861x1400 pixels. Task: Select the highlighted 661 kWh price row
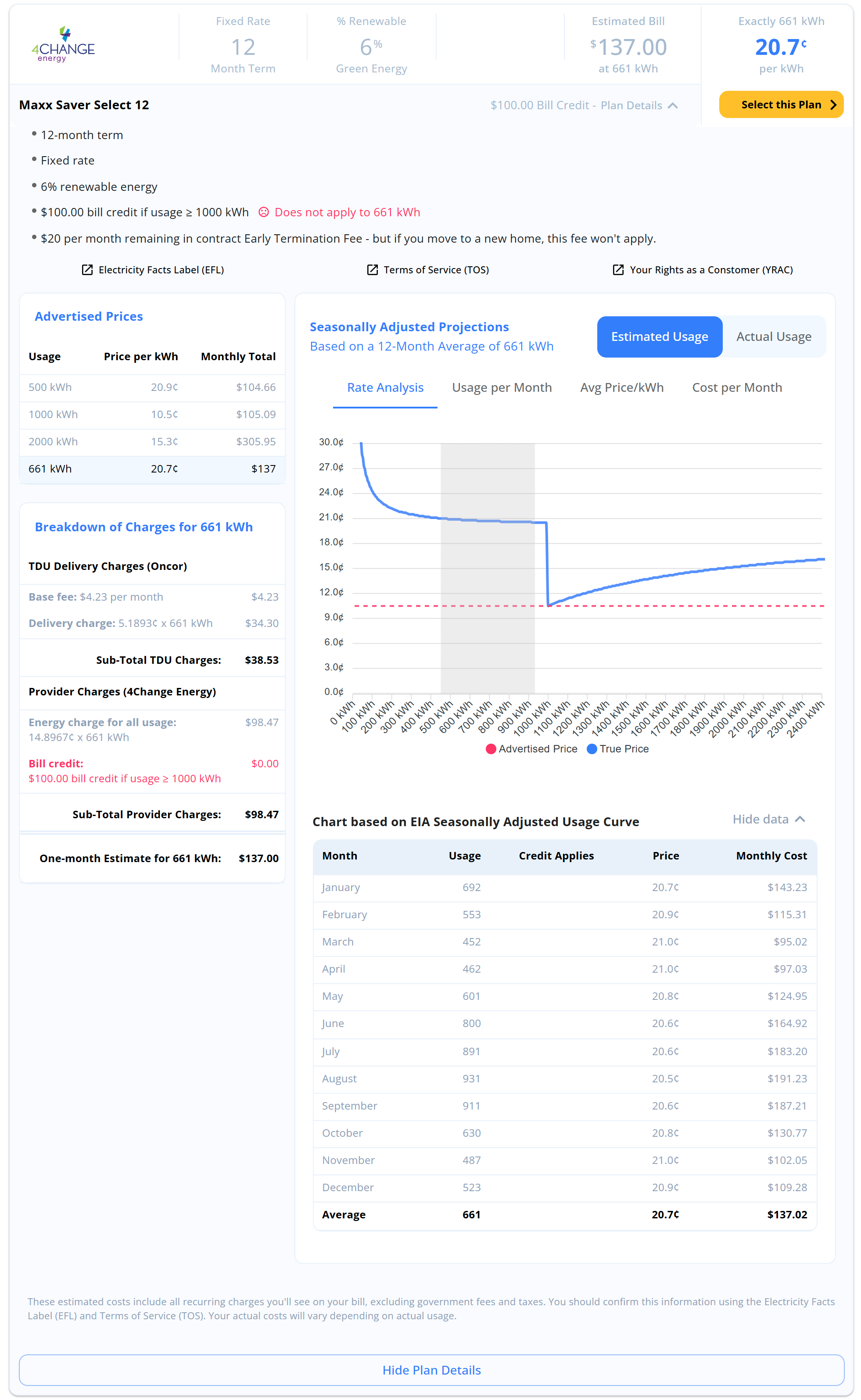point(152,469)
